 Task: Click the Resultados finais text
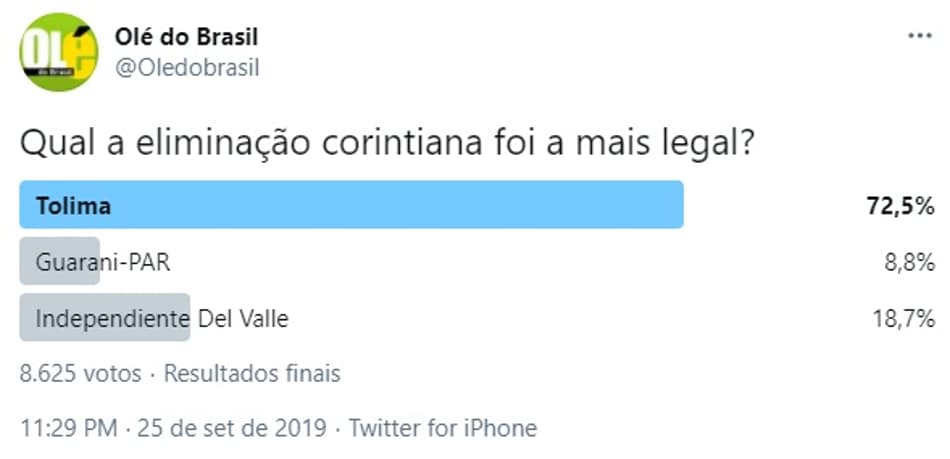[x=252, y=374]
